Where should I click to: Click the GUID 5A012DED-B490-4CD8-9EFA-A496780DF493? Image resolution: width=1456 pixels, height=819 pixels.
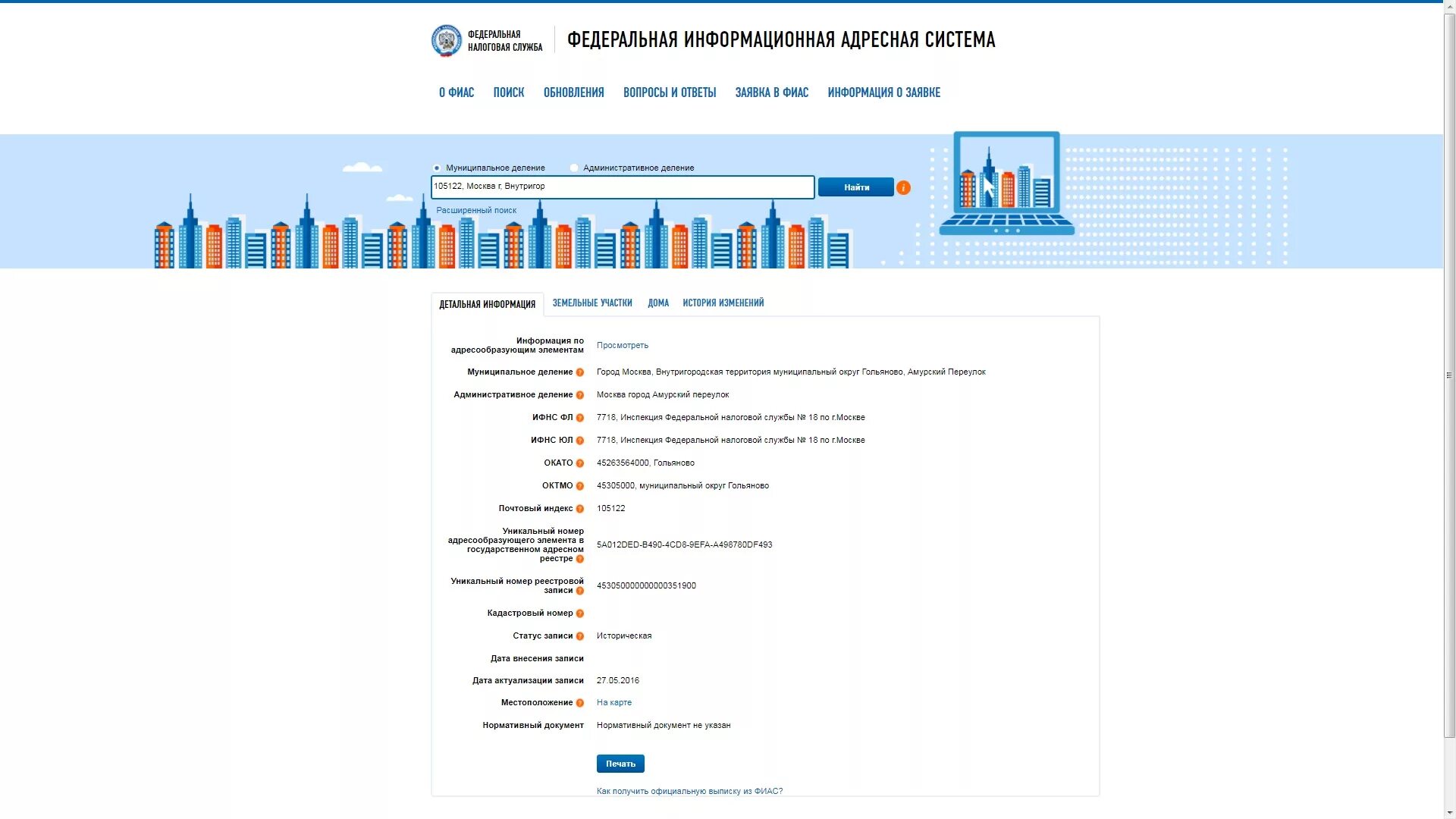[x=685, y=545]
